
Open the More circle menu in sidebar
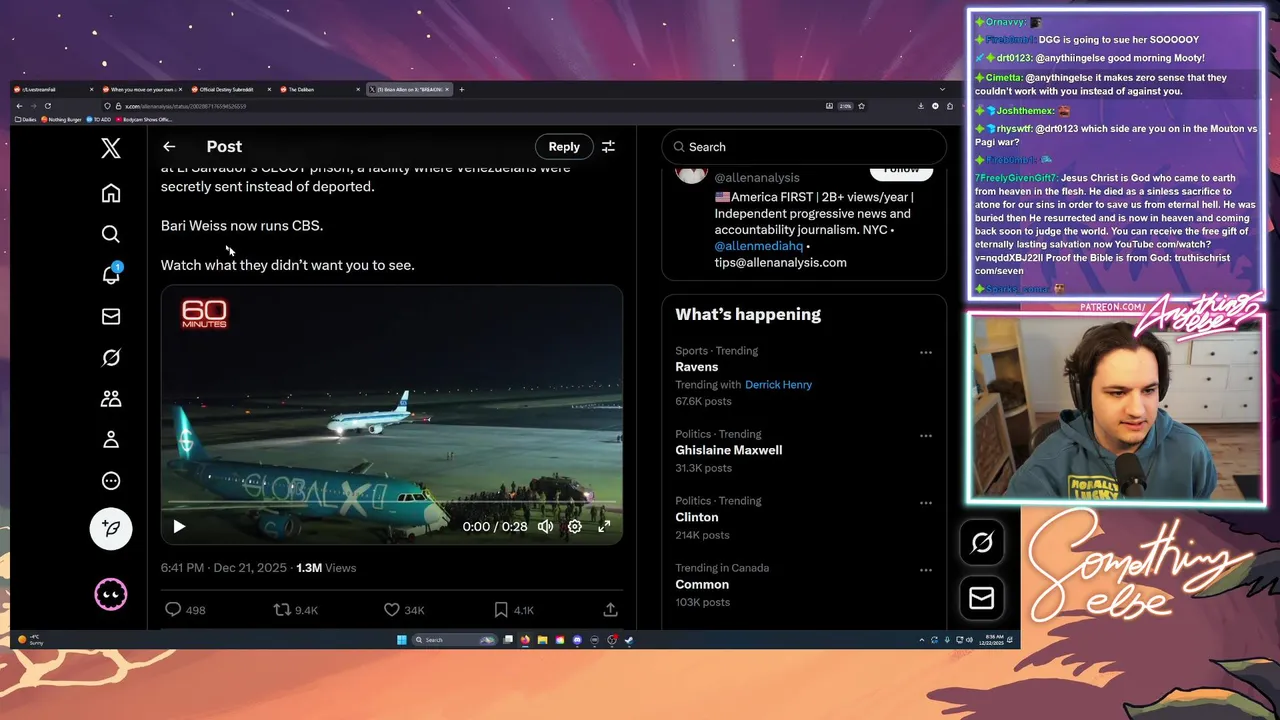(111, 480)
